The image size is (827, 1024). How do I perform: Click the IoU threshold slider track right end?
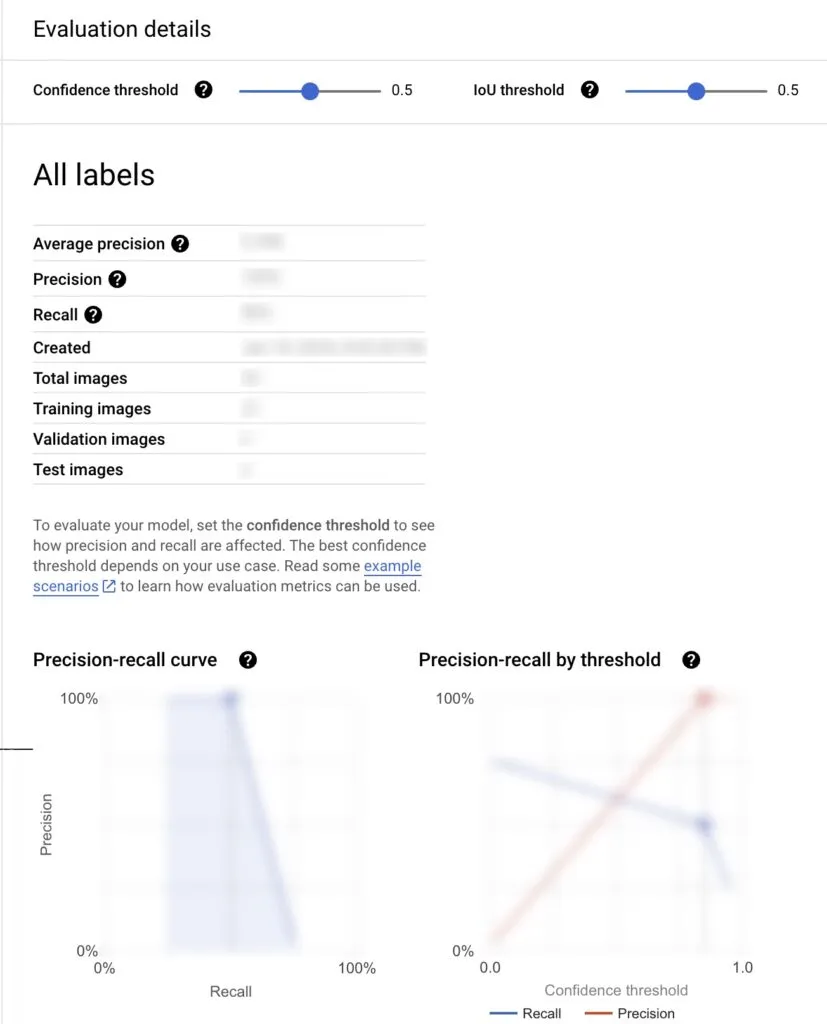coord(764,91)
